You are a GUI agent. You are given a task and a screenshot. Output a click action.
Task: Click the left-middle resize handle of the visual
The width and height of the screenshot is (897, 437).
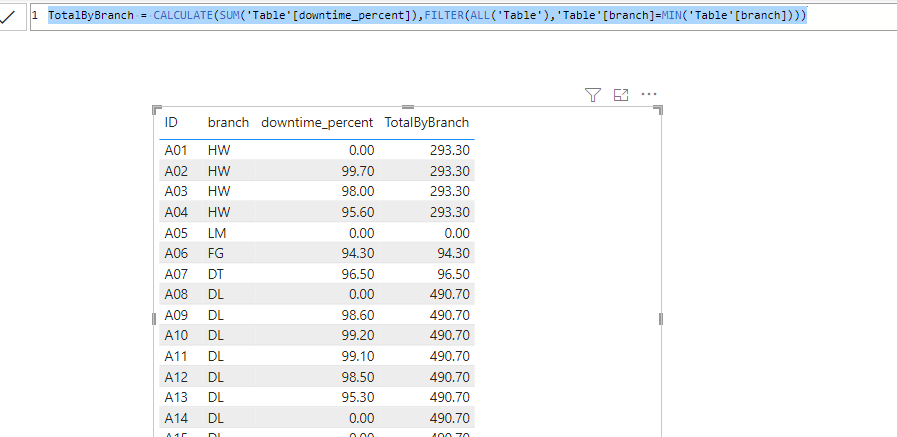pos(154,319)
